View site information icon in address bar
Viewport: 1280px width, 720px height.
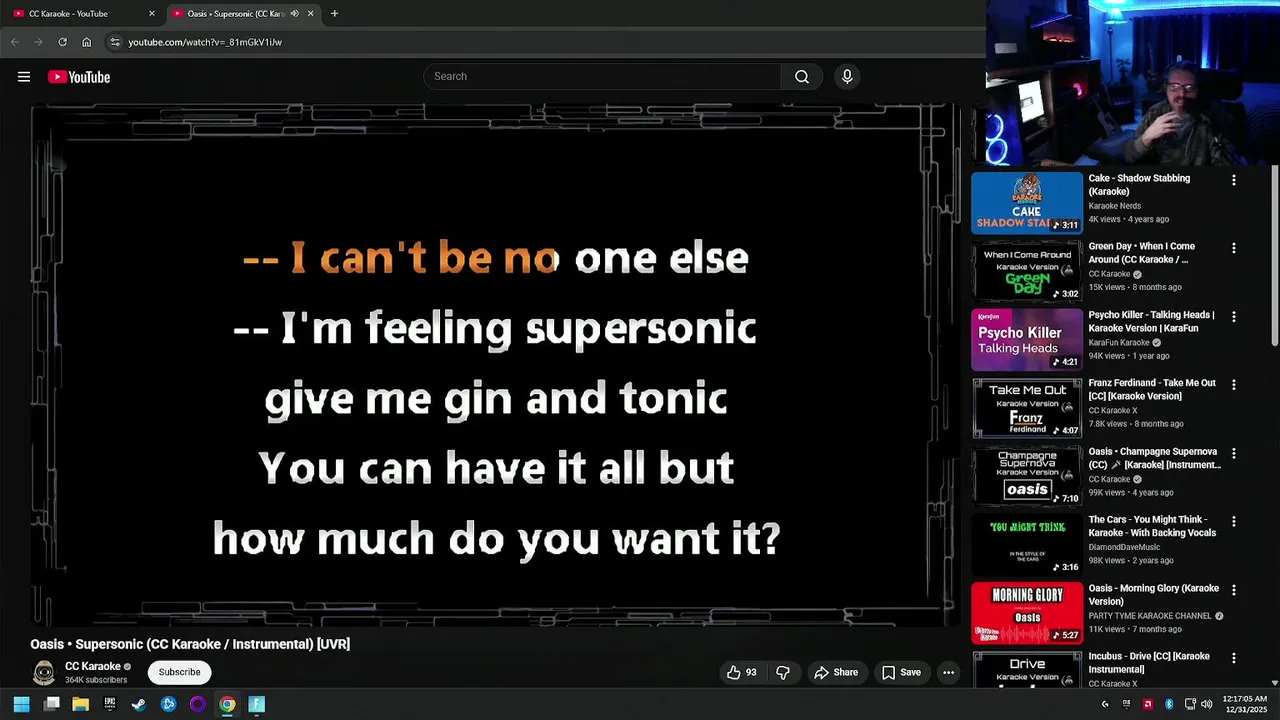pyautogui.click(x=115, y=42)
